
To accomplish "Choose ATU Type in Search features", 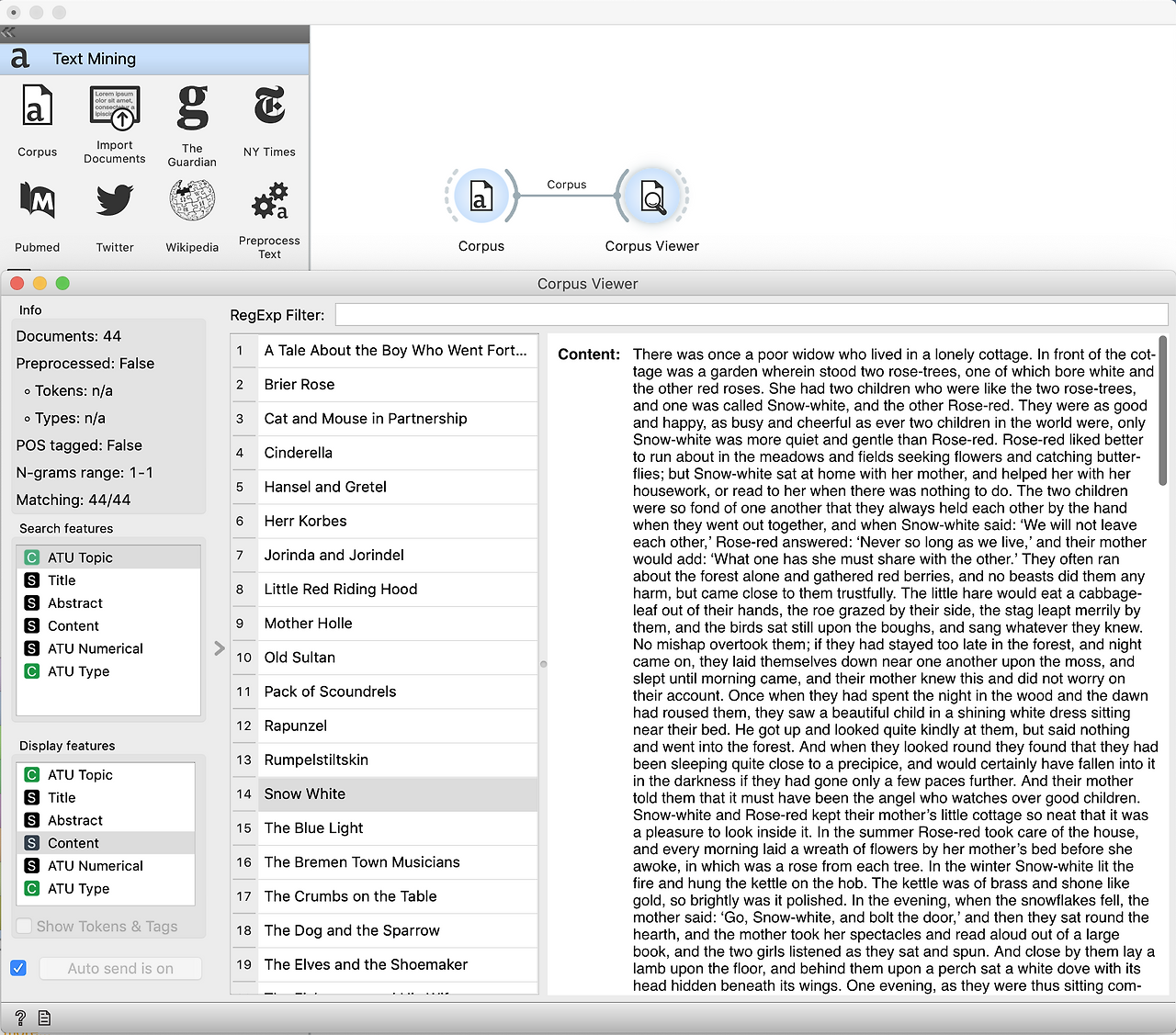I will [x=108, y=671].
